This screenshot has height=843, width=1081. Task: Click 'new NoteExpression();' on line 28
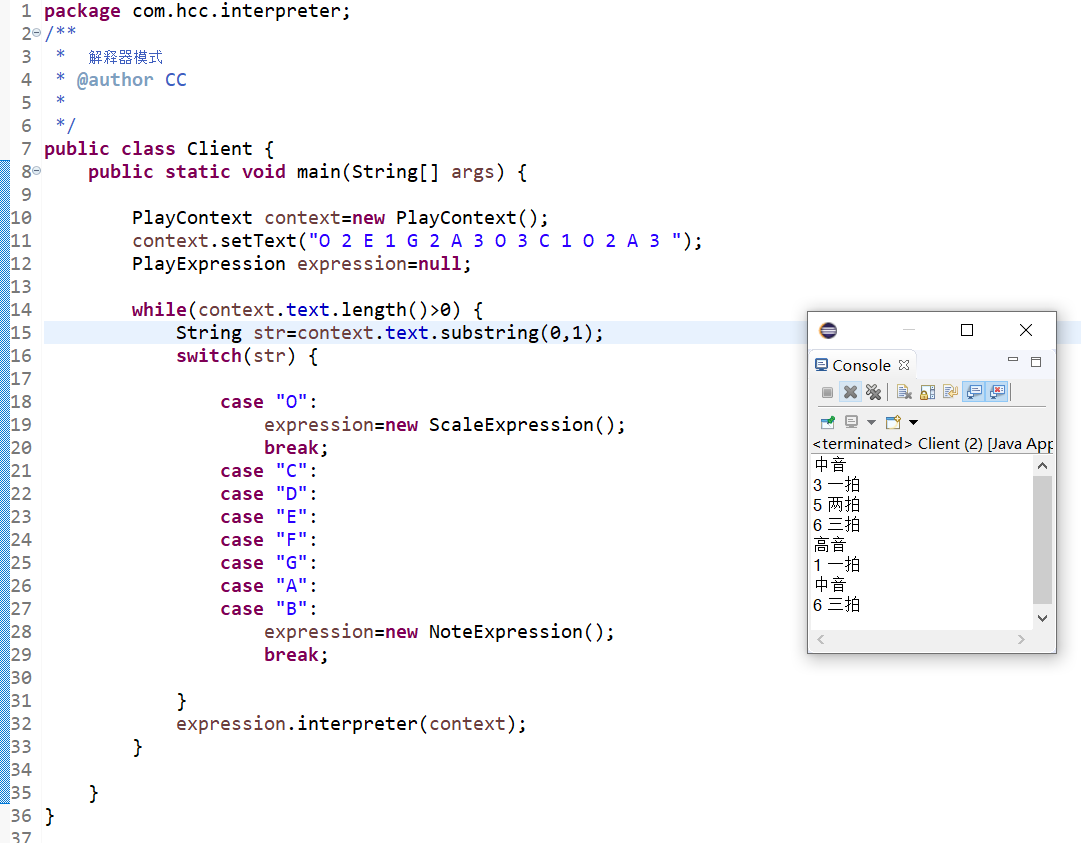point(499,631)
